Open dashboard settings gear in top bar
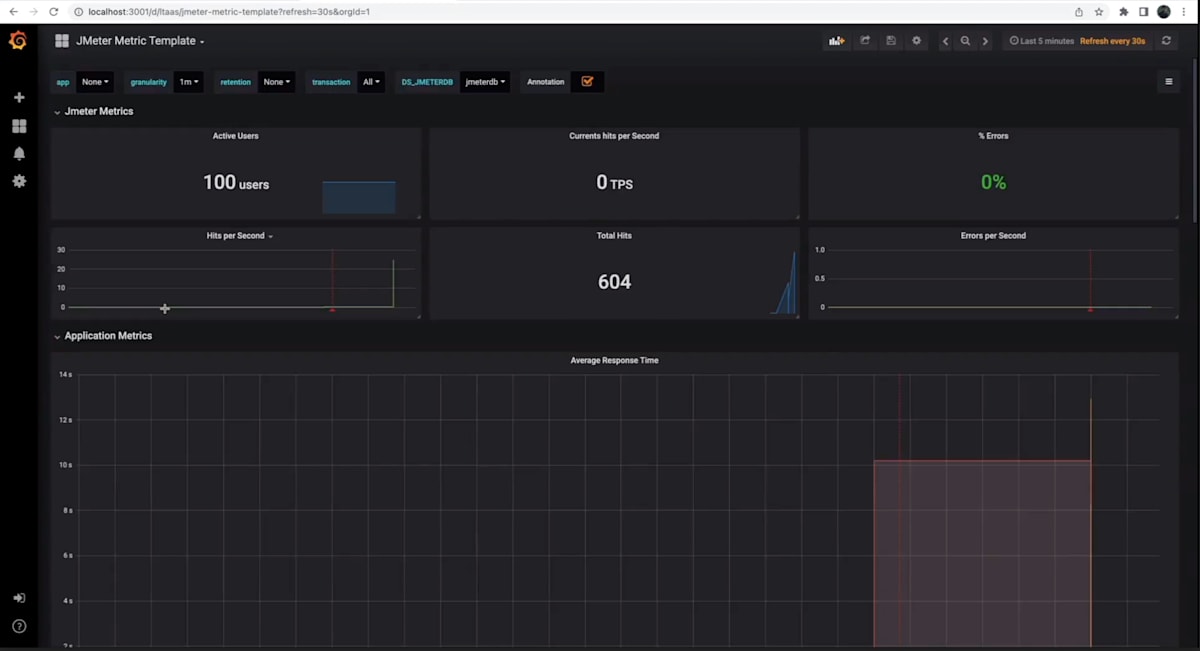Screen dimensions: 1200x651 [x=916, y=41]
